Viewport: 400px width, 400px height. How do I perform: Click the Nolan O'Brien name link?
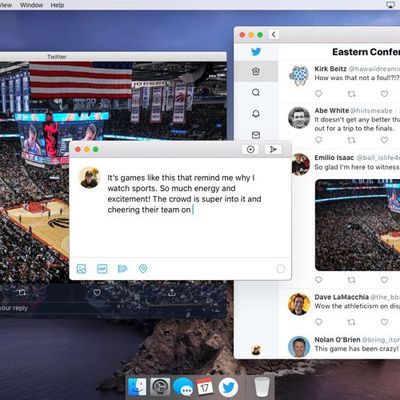(337, 340)
